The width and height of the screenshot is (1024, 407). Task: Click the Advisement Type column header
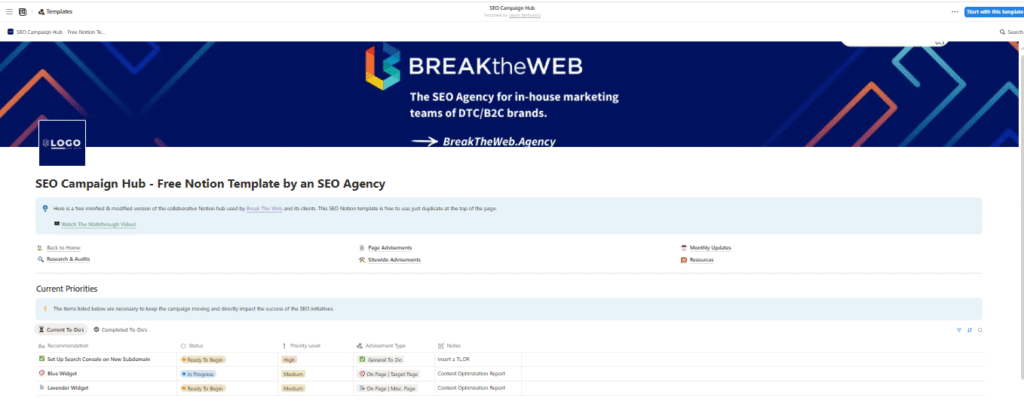coord(381,346)
